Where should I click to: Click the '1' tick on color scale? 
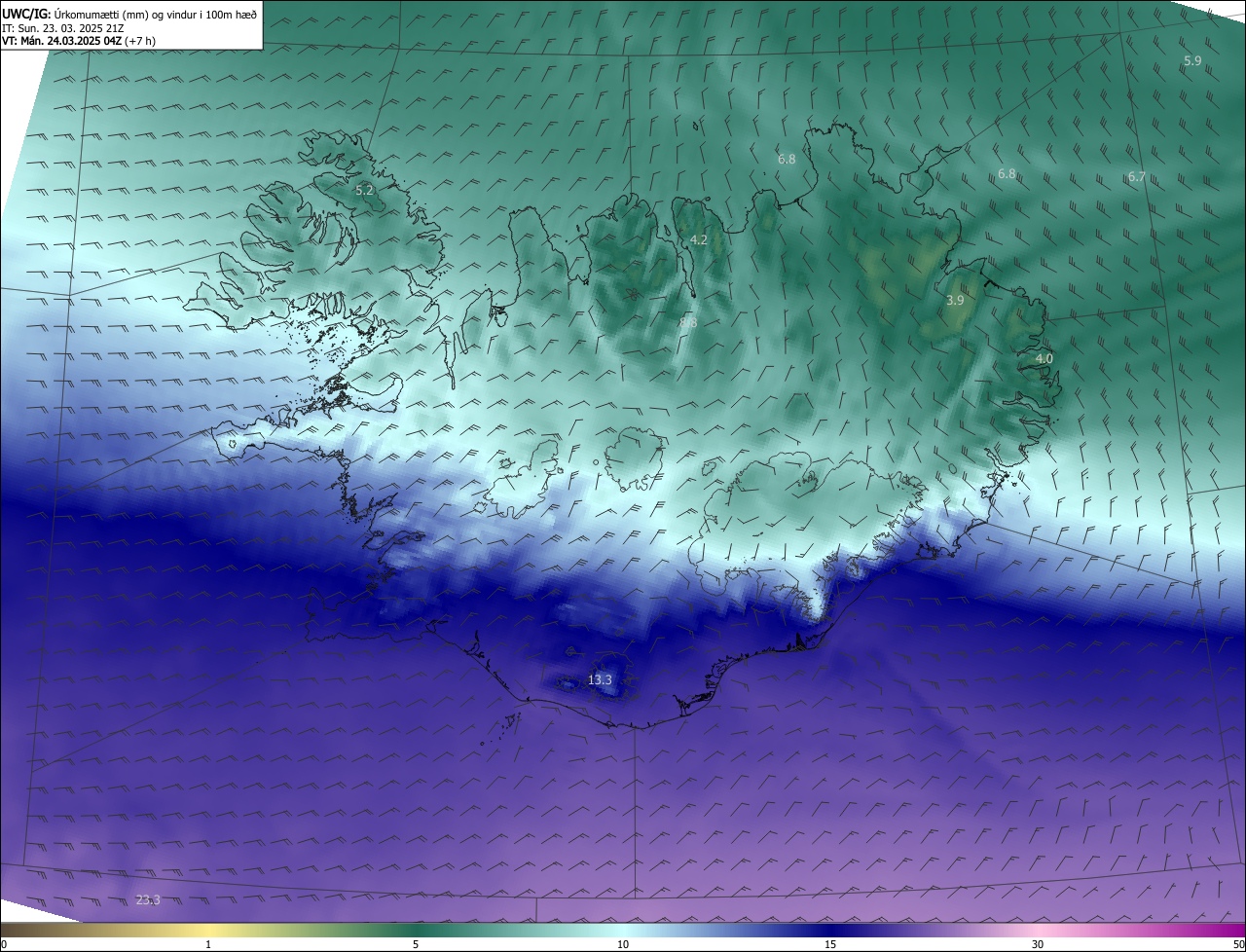[x=208, y=944]
